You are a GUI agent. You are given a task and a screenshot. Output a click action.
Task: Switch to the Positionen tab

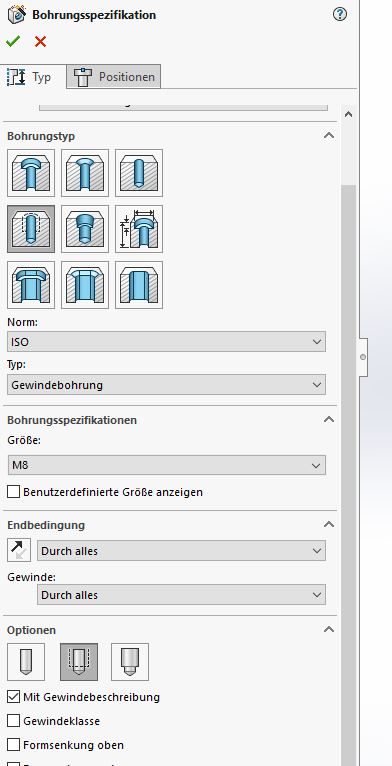click(x=114, y=77)
